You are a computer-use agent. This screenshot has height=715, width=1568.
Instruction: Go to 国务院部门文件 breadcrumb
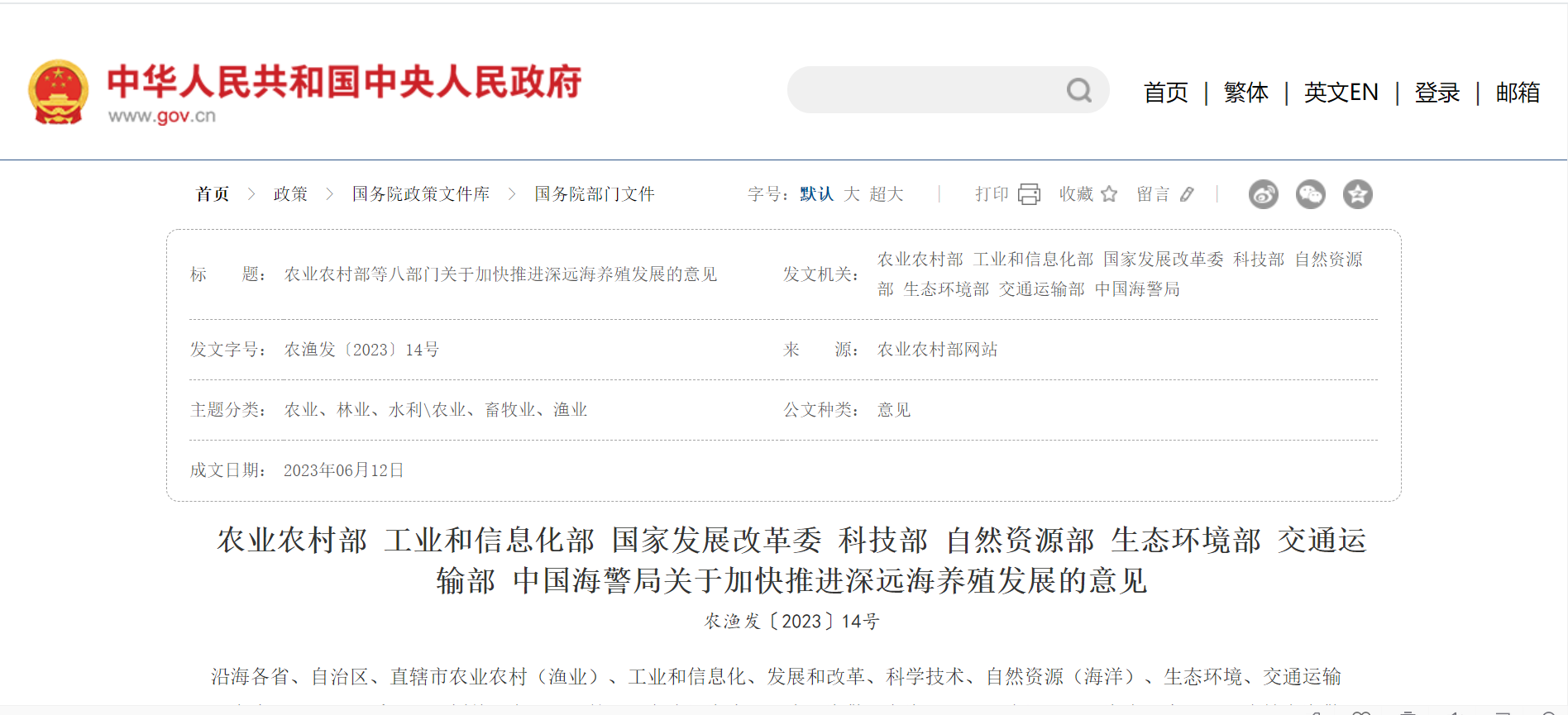(594, 194)
